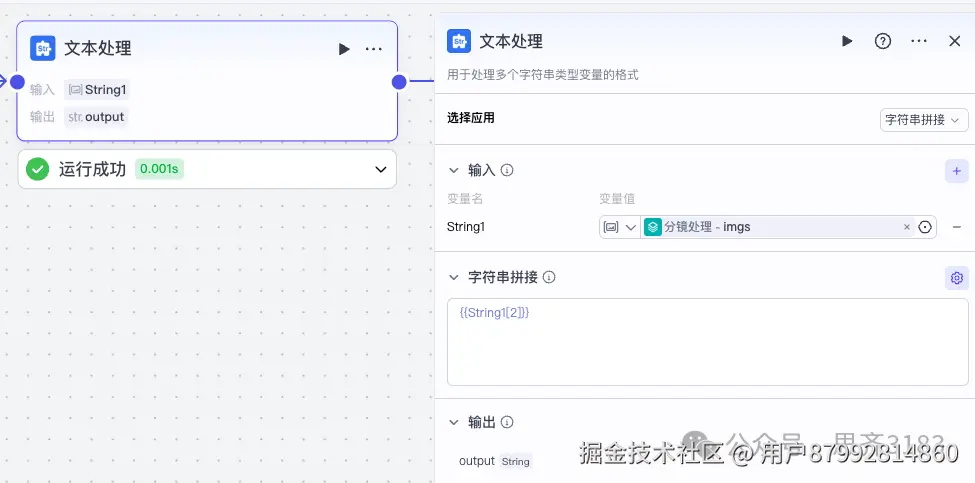Open side panel more options menu
975x483 pixels.
[919, 41]
